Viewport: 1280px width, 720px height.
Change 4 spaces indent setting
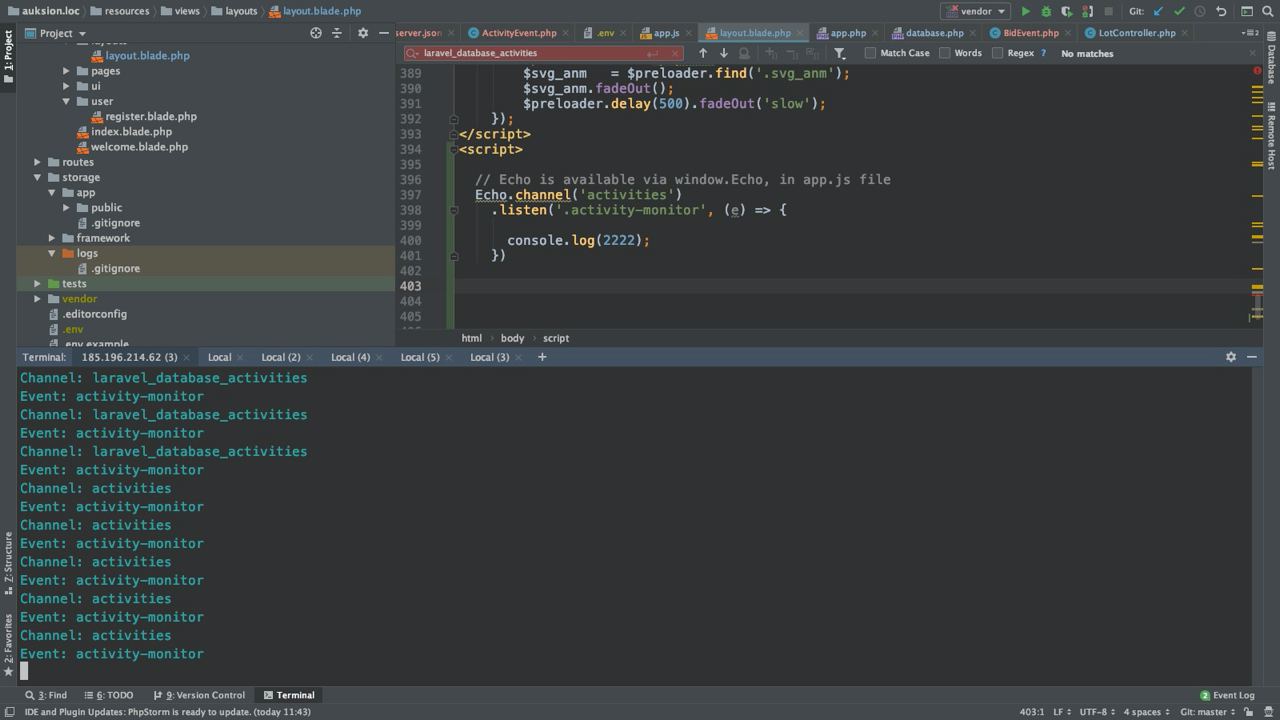[1146, 712]
